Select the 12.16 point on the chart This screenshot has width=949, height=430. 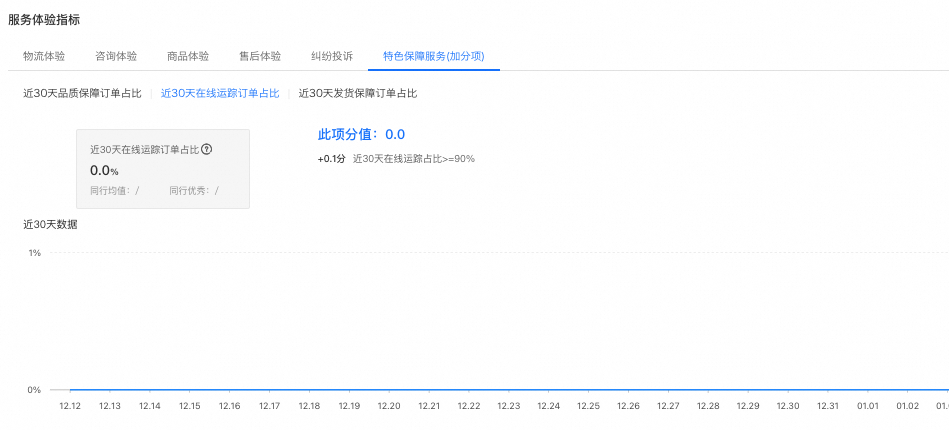point(230,406)
